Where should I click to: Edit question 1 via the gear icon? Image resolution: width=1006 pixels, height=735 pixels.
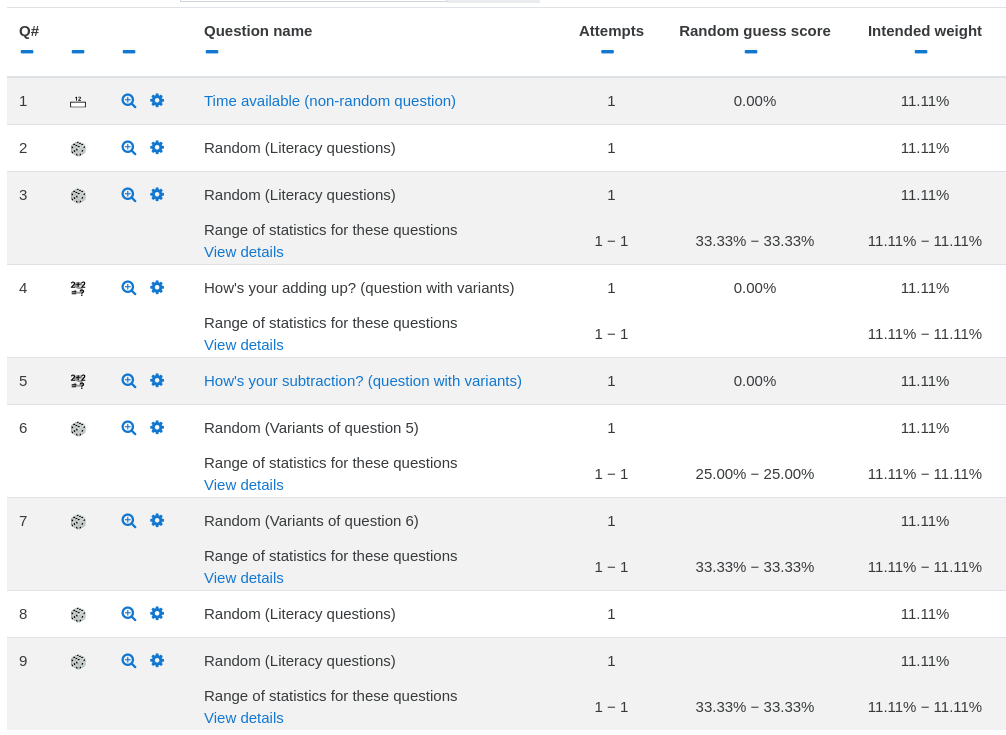click(157, 101)
